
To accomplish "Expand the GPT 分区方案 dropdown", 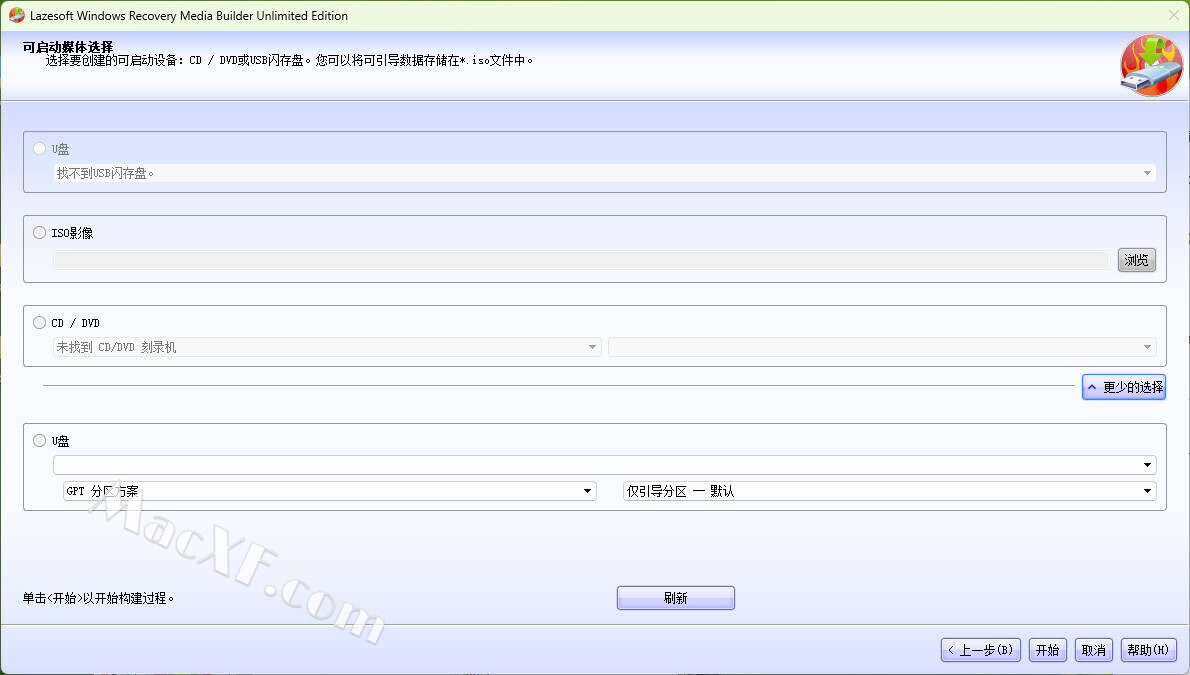I will 329,491.
